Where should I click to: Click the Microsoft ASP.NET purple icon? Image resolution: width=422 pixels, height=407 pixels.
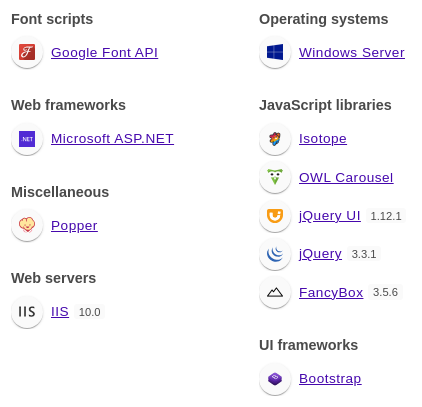tap(27, 139)
